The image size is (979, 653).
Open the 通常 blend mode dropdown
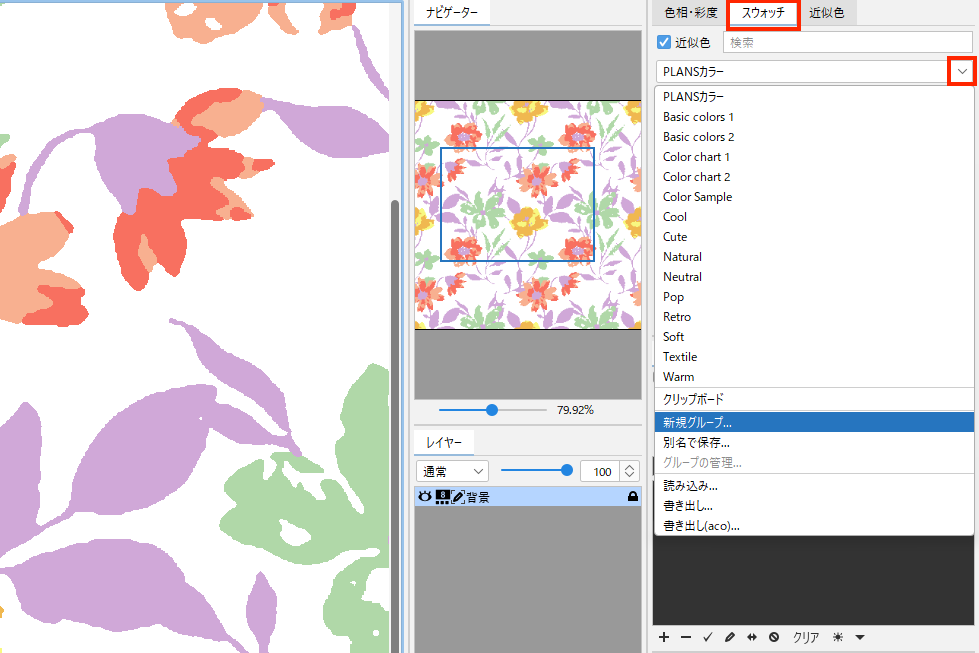click(x=452, y=471)
